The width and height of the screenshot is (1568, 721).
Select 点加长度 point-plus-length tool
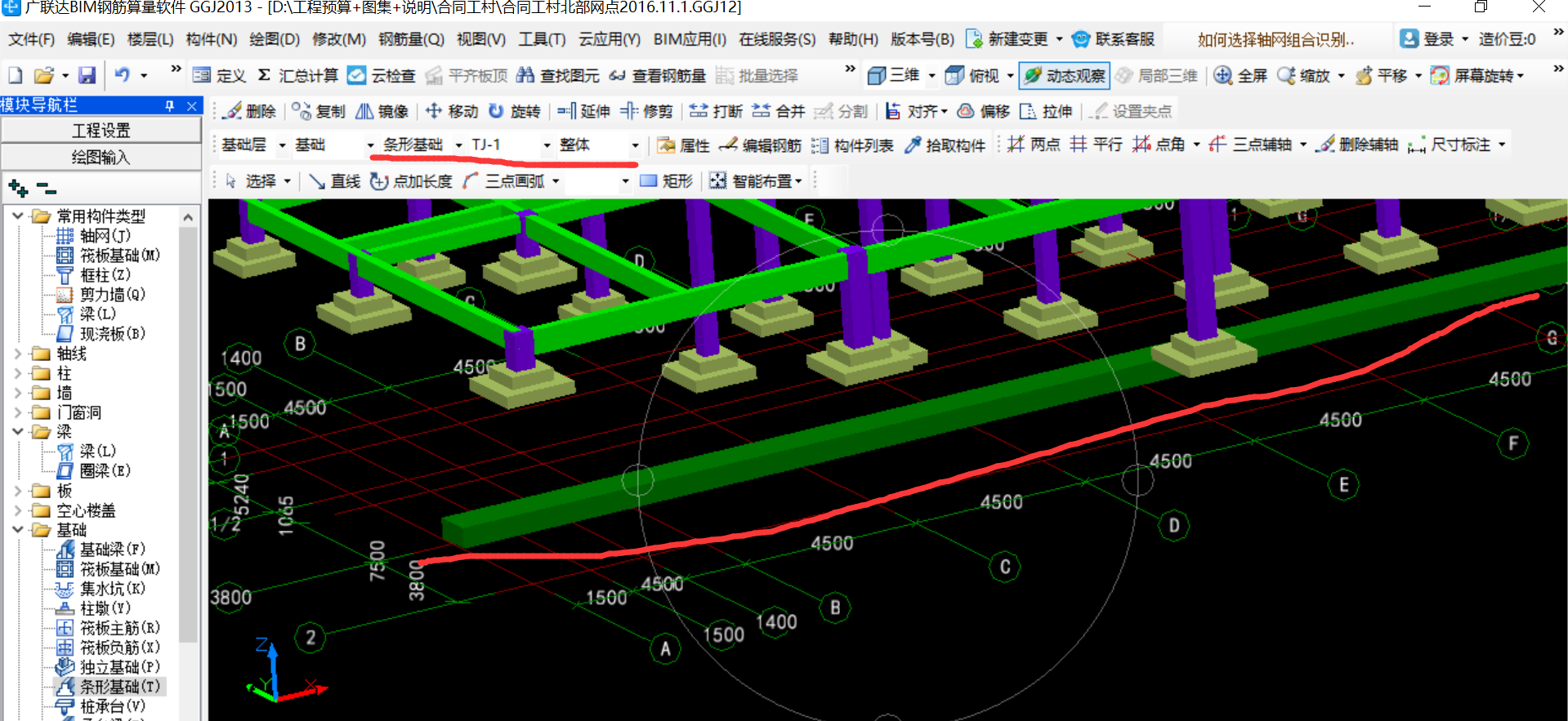[411, 180]
